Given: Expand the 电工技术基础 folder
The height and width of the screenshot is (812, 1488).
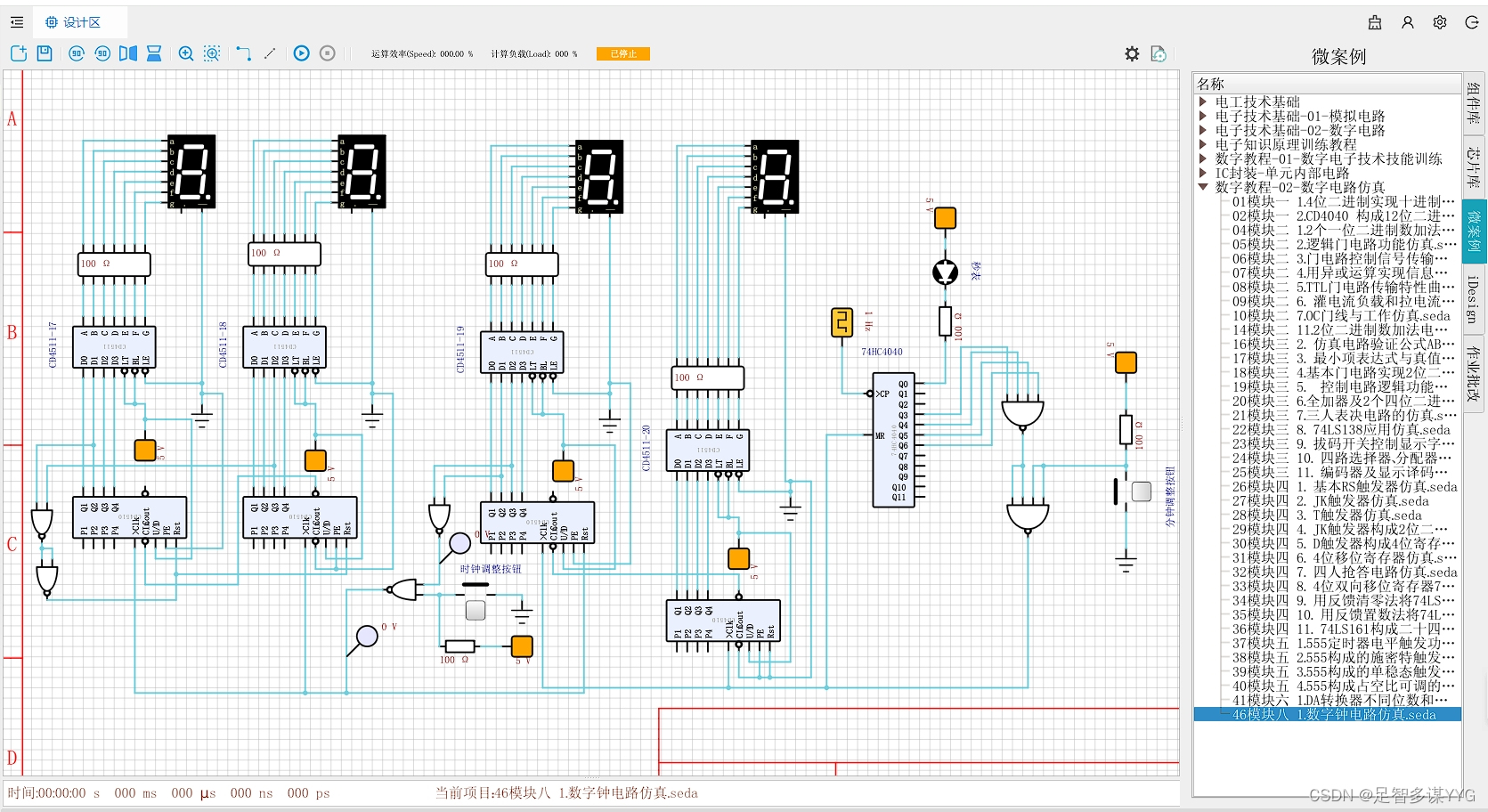Looking at the screenshot, I should point(1203,101).
